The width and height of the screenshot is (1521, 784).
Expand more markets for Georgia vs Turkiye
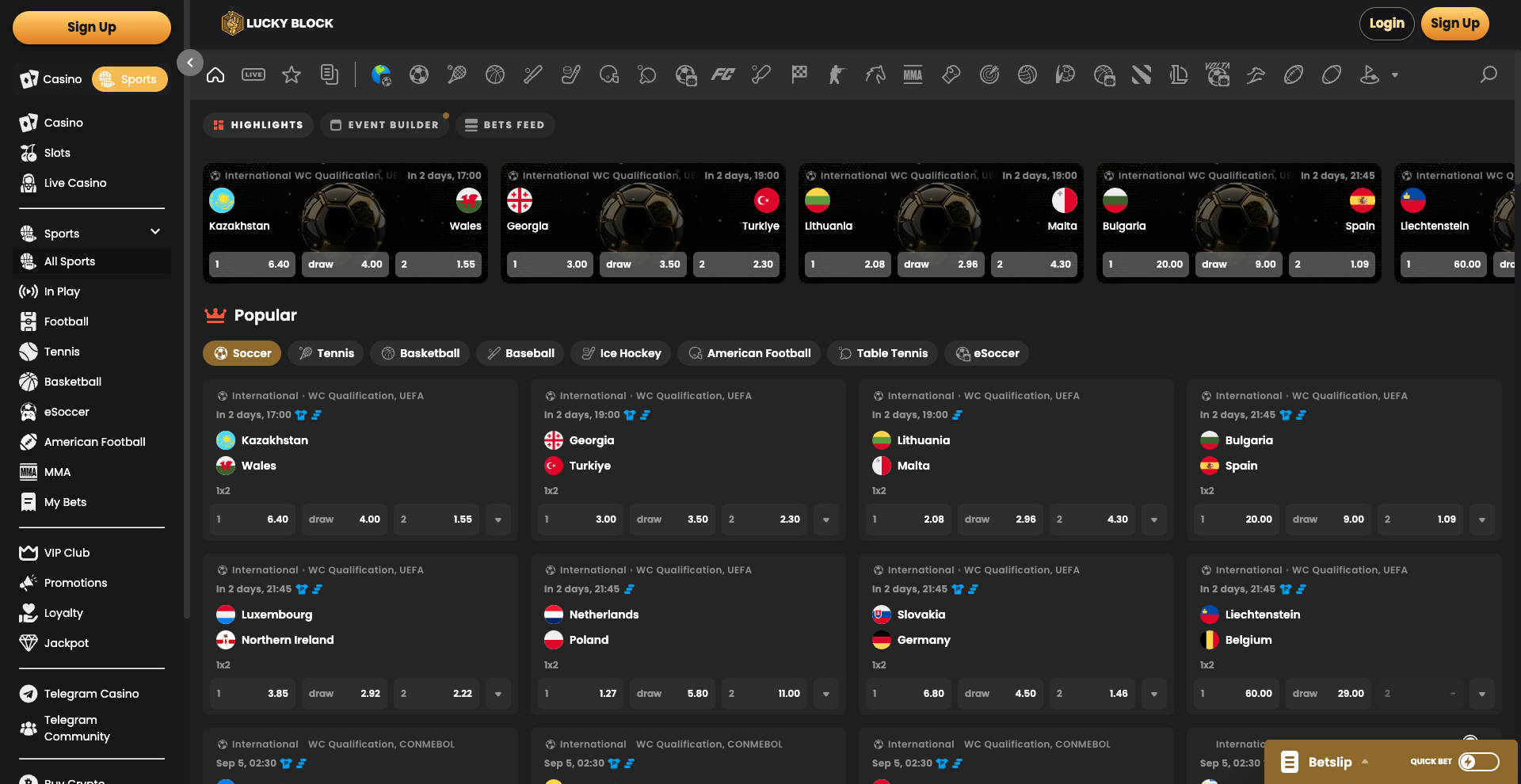pyautogui.click(x=826, y=519)
